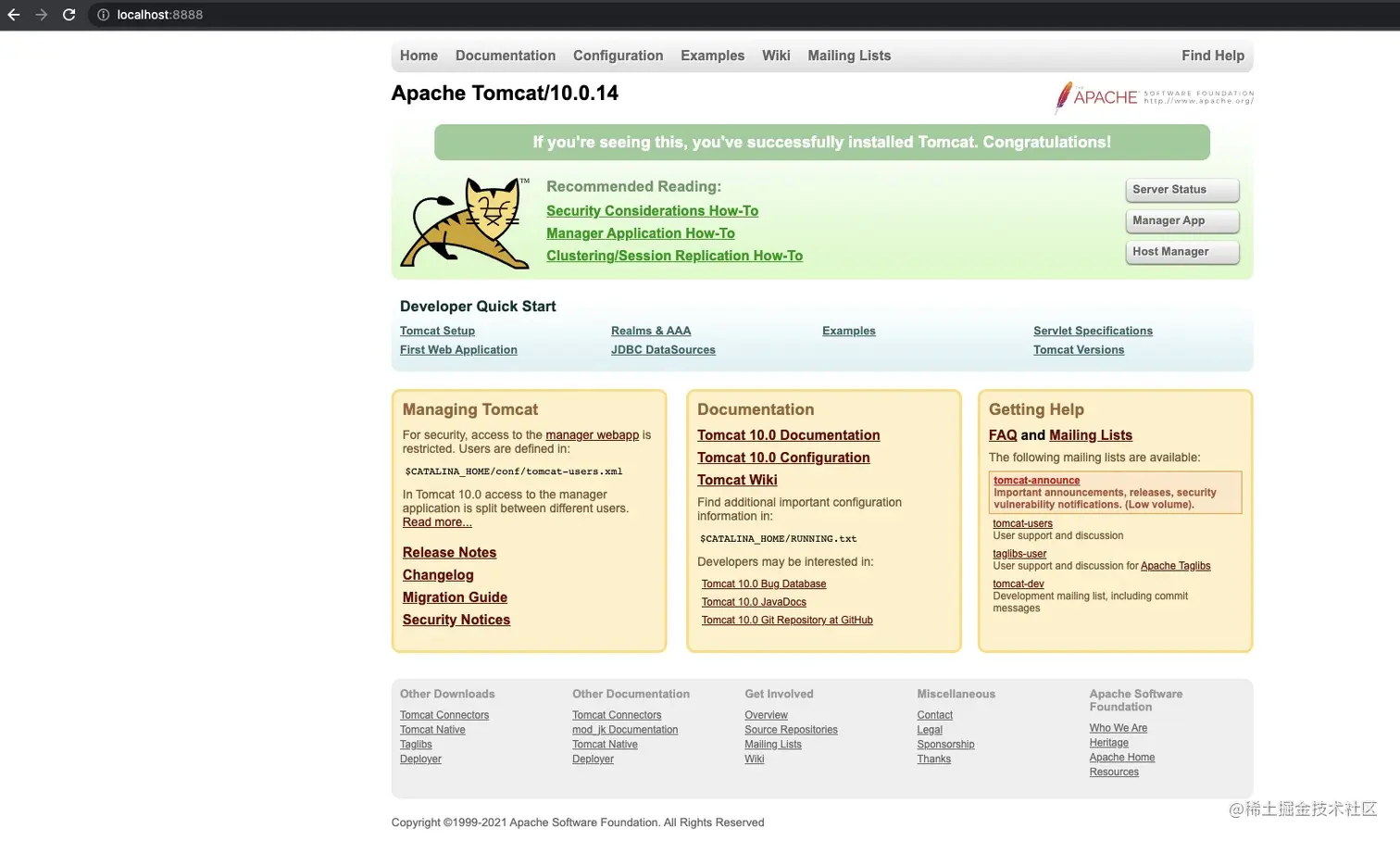Open Security Considerations How-To link
1400x841 pixels.
(x=652, y=211)
